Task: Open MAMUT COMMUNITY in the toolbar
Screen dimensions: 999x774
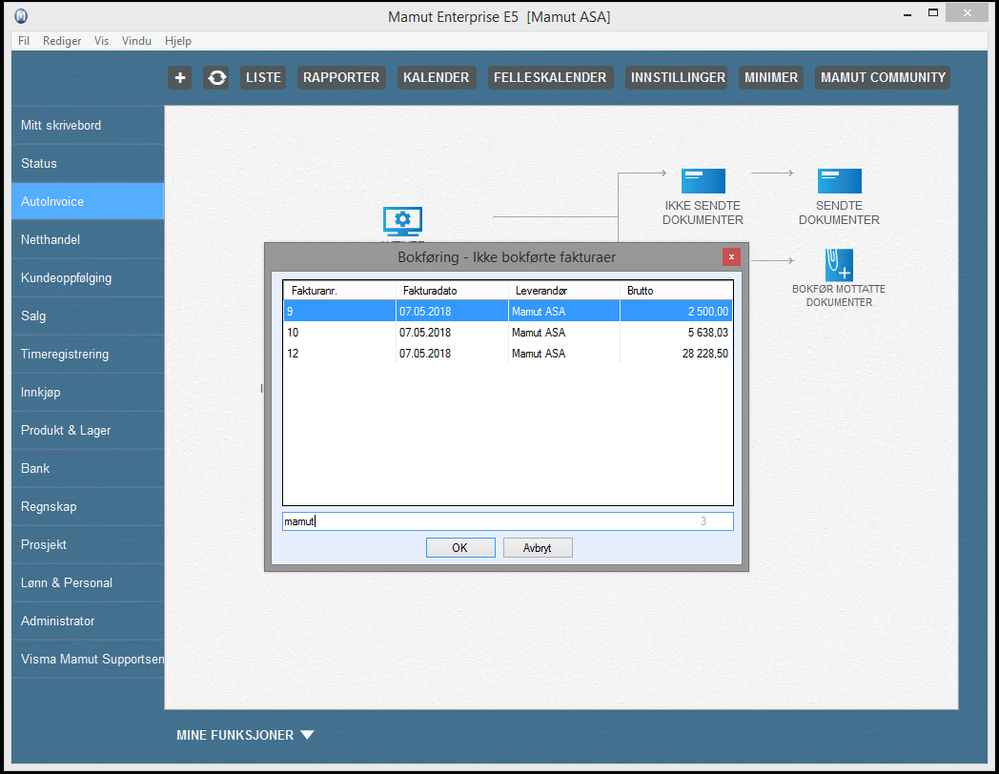Action: pyautogui.click(x=882, y=78)
